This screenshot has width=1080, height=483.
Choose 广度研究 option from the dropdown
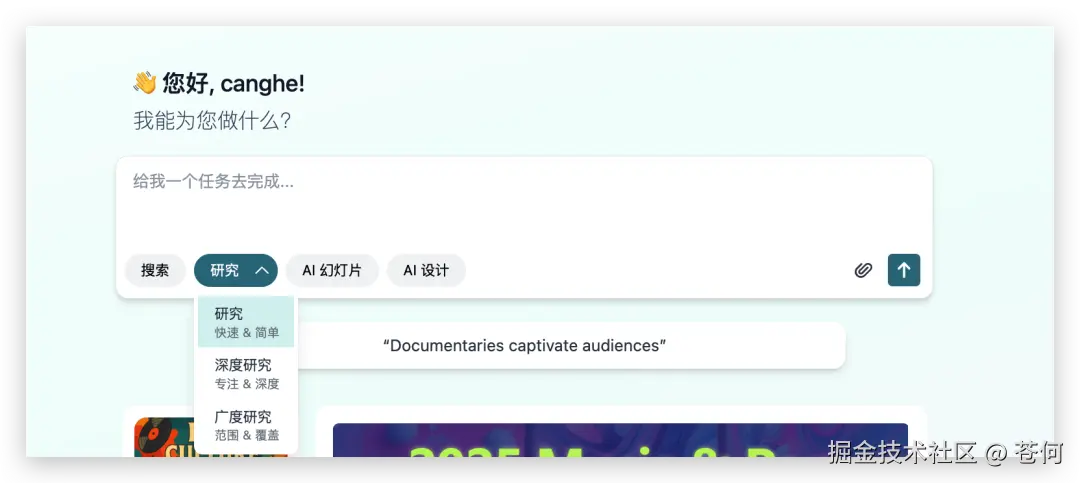pyautogui.click(x=246, y=425)
